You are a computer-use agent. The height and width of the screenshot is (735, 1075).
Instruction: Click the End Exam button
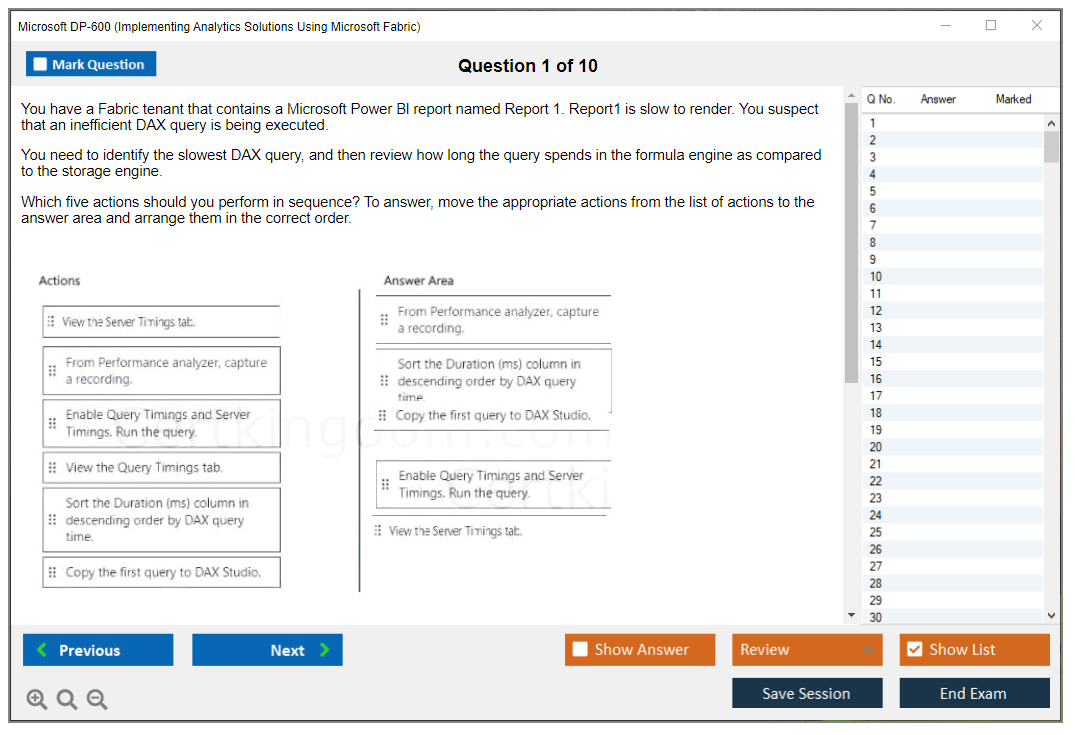coord(974,693)
